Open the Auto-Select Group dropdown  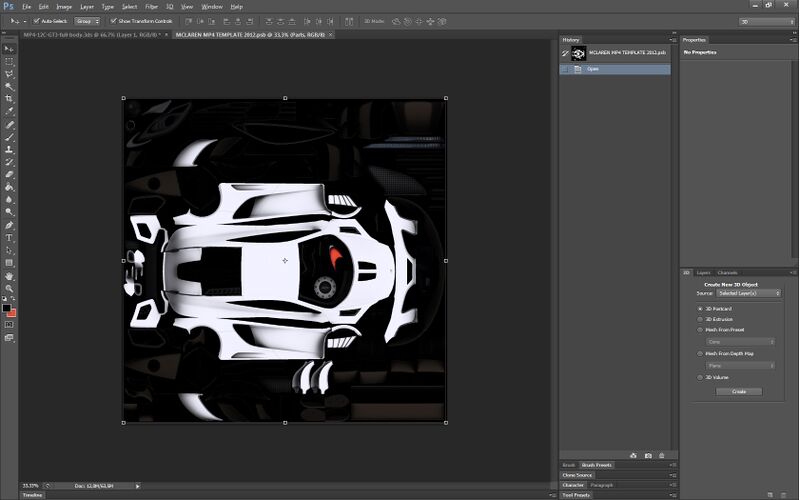click(87, 20)
